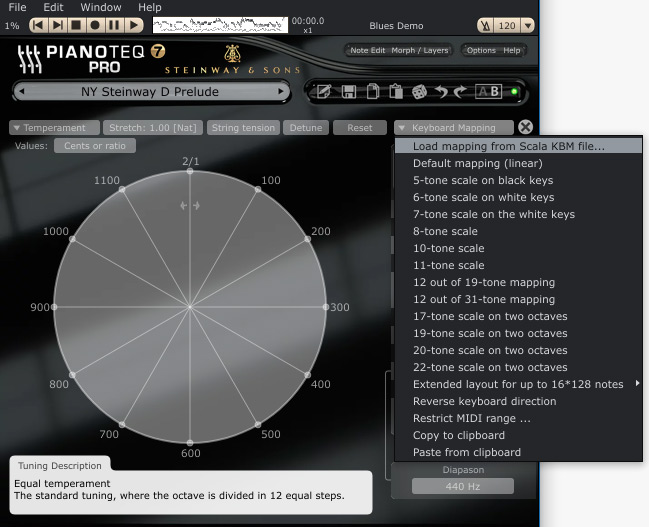Open the Morph / Layers panel
This screenshot has height=527, width=649.
[x=420, y=50]
